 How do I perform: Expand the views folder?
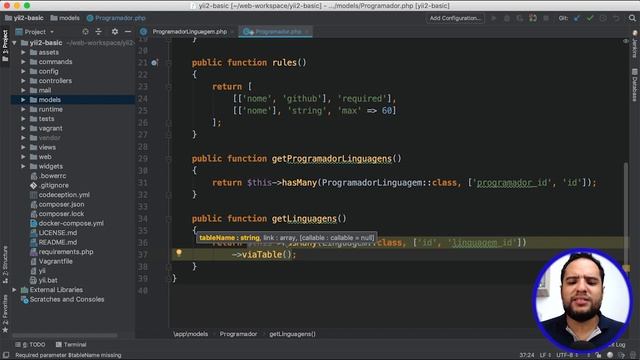point(23,147)
